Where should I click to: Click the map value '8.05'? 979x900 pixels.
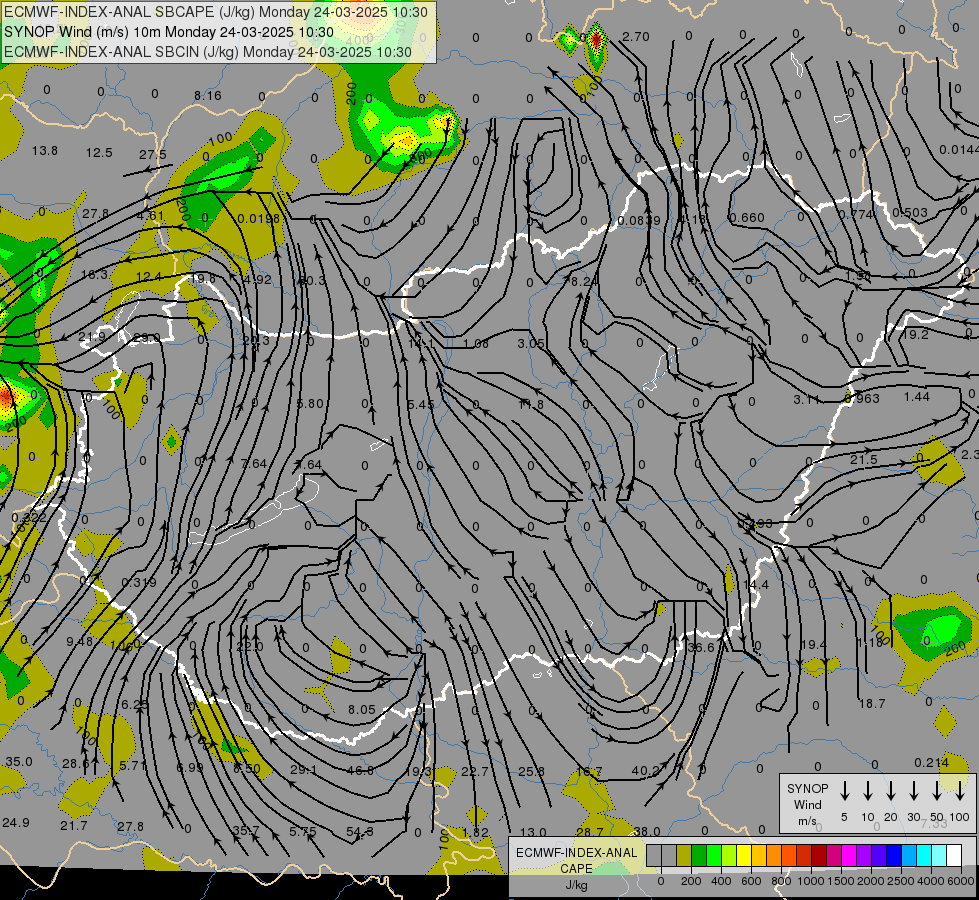tap(362, 710)
